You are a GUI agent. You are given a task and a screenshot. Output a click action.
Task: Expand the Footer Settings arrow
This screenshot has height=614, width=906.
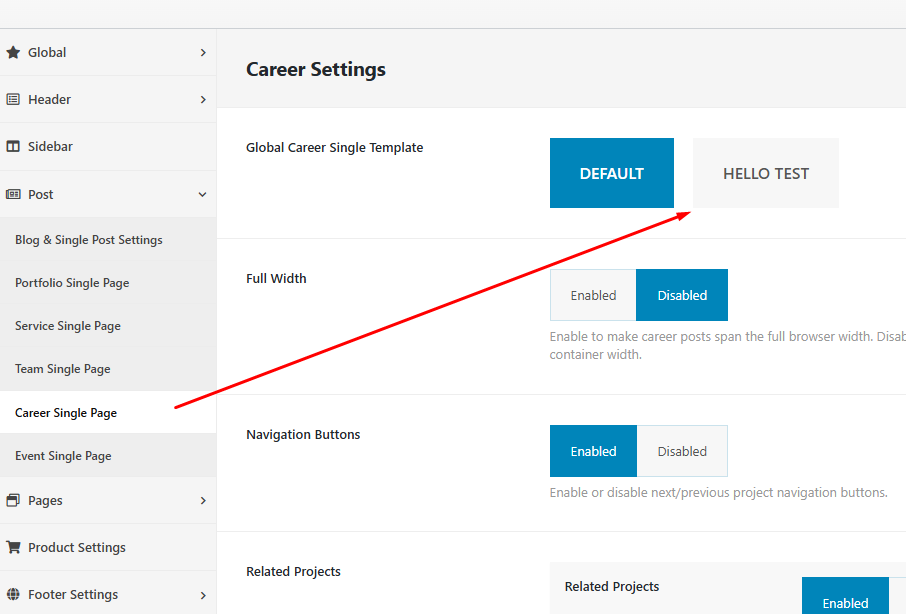203,594
